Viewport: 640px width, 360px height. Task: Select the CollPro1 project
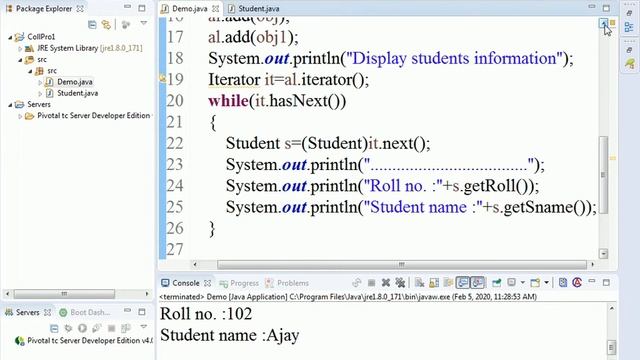tap(41, 37)
